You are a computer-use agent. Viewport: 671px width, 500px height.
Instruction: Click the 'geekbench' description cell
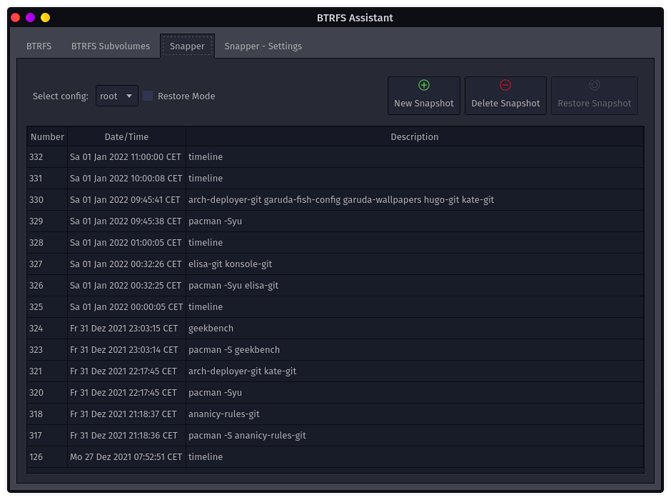tap(414, 328)
